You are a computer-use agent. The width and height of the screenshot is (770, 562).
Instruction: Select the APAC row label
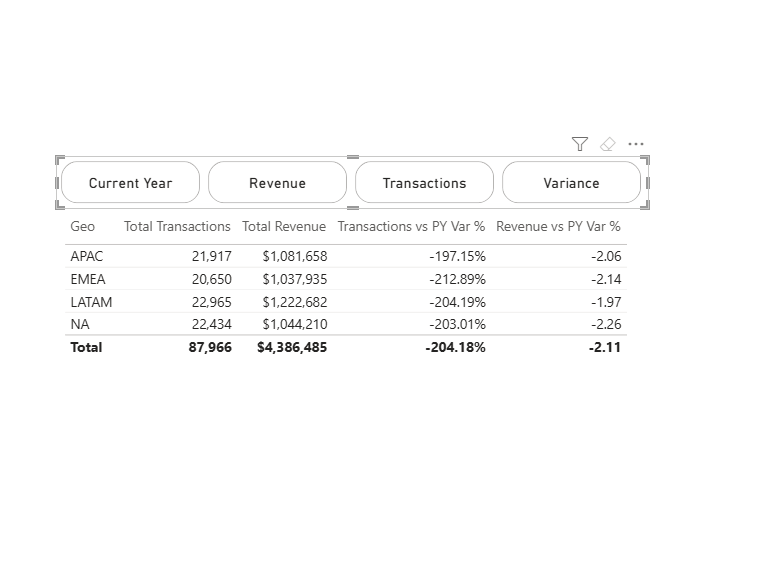(87, 256)
